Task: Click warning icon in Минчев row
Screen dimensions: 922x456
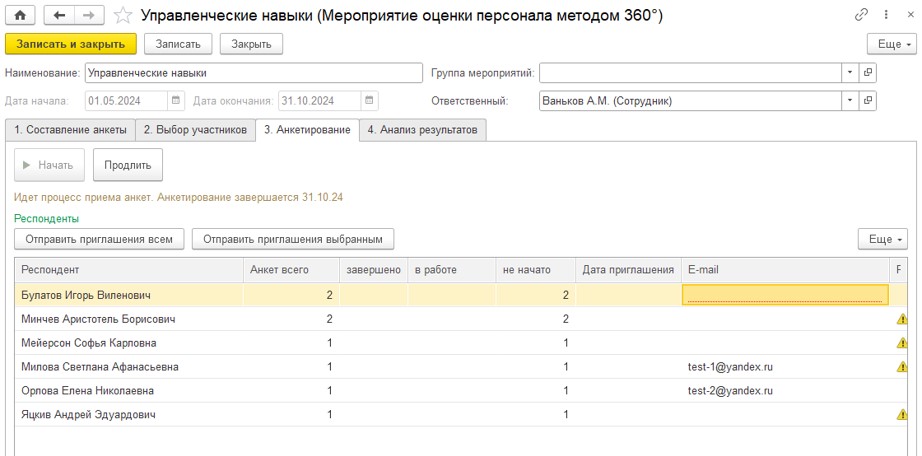Action: coord(901,319)
